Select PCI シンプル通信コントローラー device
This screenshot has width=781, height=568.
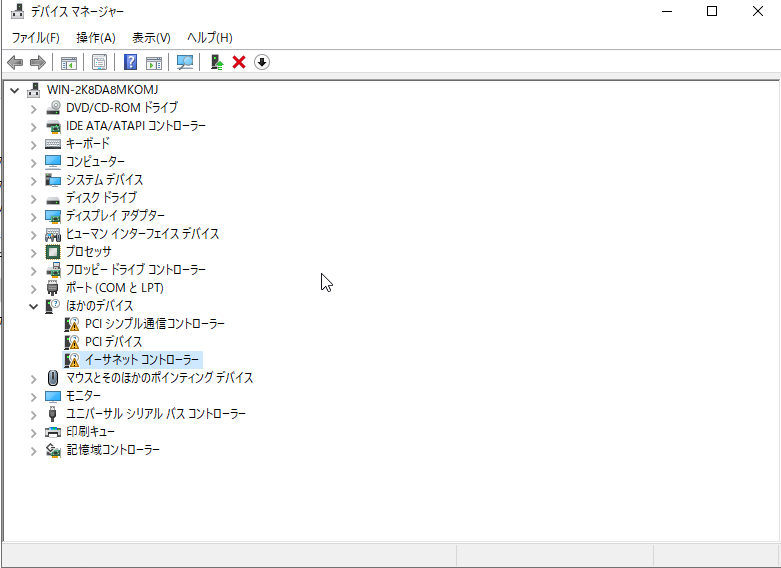pos(155,324)
